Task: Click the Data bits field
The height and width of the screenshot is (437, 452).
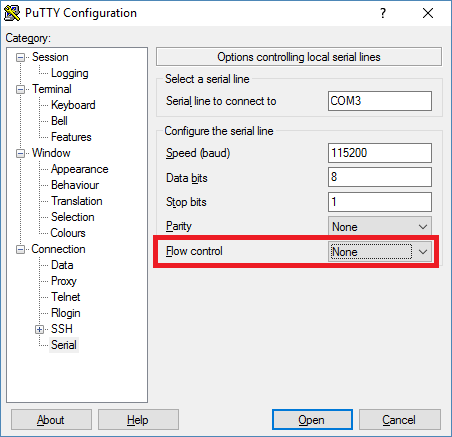Action: point(380,177)
